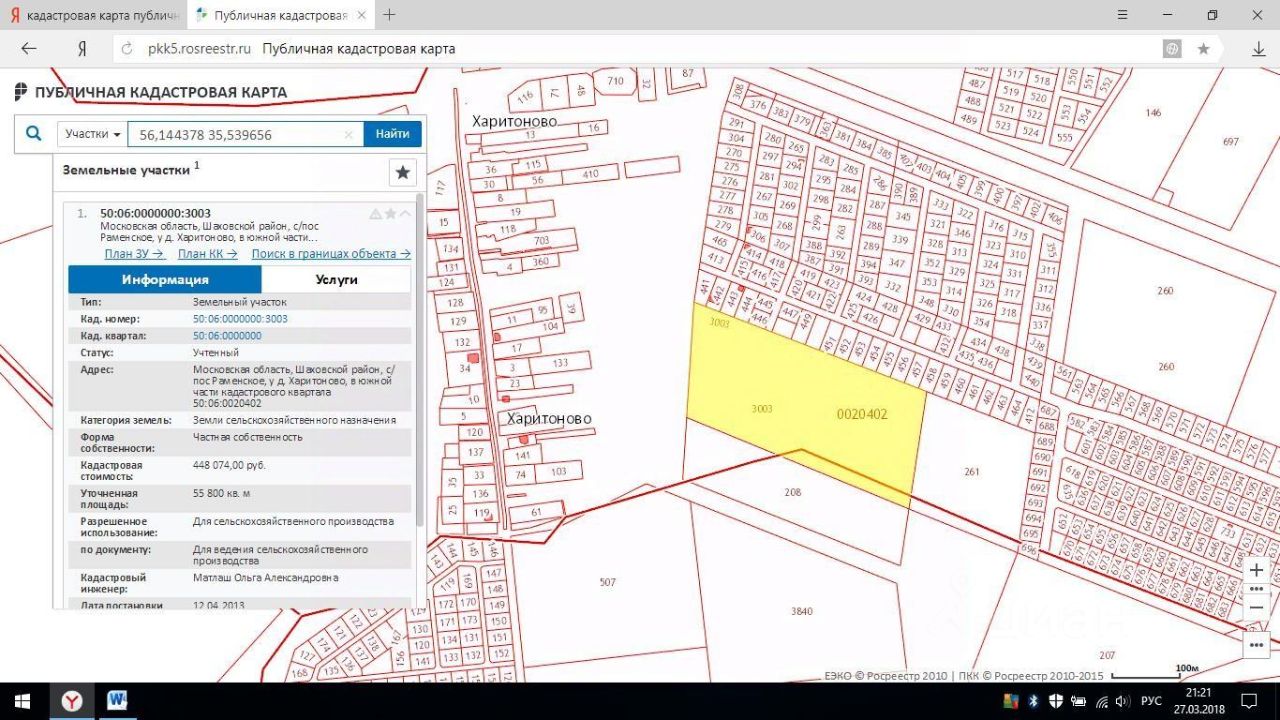Open cadastral quarter link 50:06:0000000
Viewport: 1280px width, 720px height.
[x=227, y=336]
